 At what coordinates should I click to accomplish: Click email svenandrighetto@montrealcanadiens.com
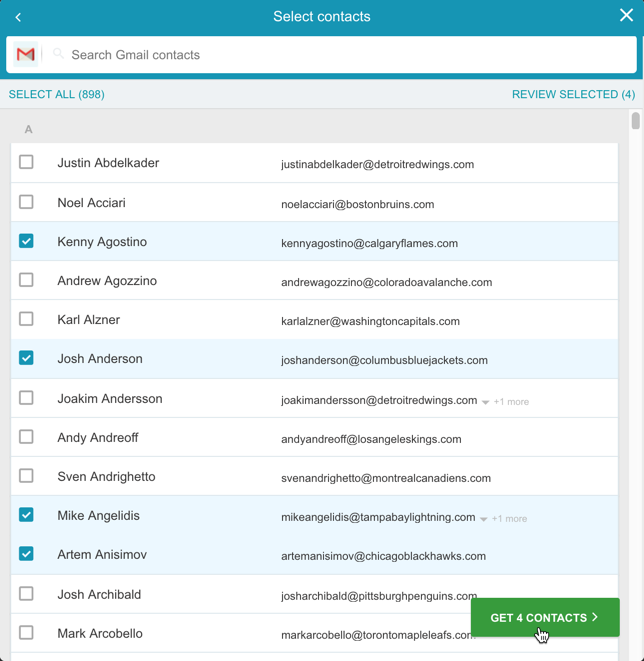click(386, 478)
